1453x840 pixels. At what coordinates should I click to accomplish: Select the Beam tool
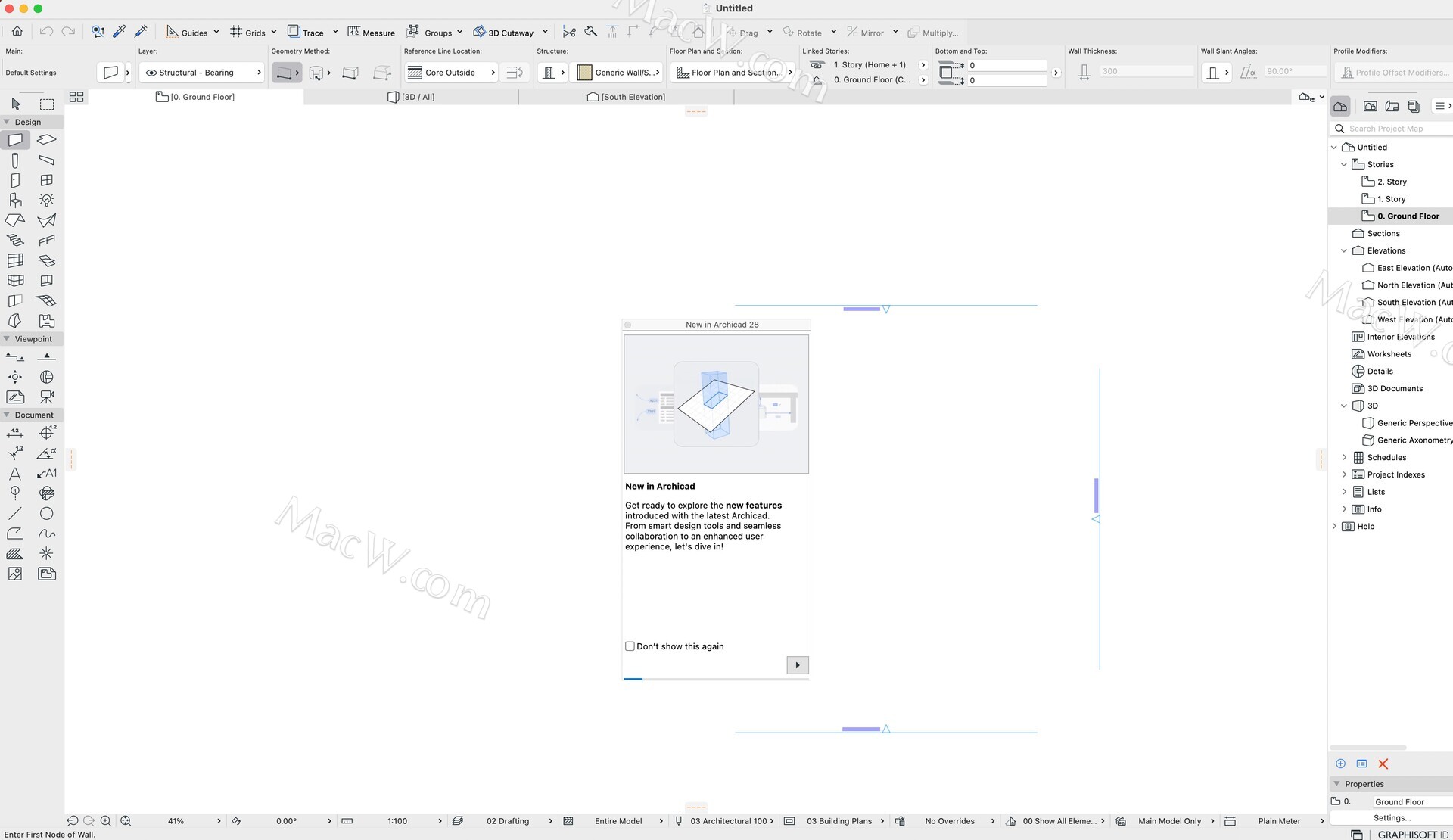(47, 160)
